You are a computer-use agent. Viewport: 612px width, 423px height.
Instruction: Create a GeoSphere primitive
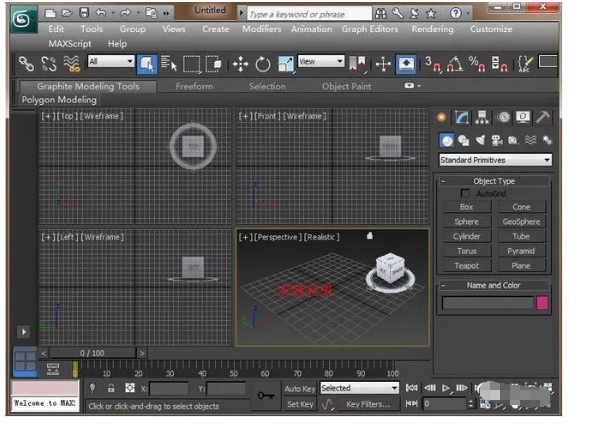point(521,222)
